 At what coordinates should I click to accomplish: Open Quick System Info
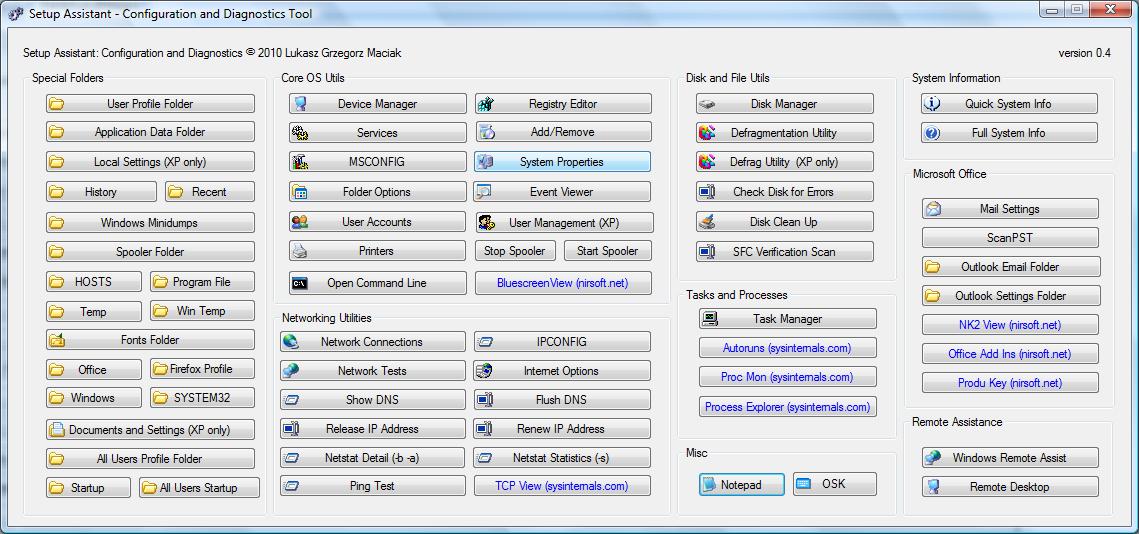[1008, 104]
